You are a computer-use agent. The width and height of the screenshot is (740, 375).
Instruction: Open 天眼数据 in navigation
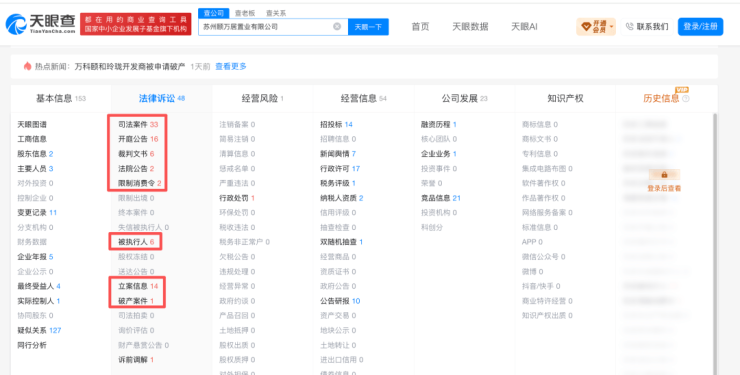[x=470, y=27]
